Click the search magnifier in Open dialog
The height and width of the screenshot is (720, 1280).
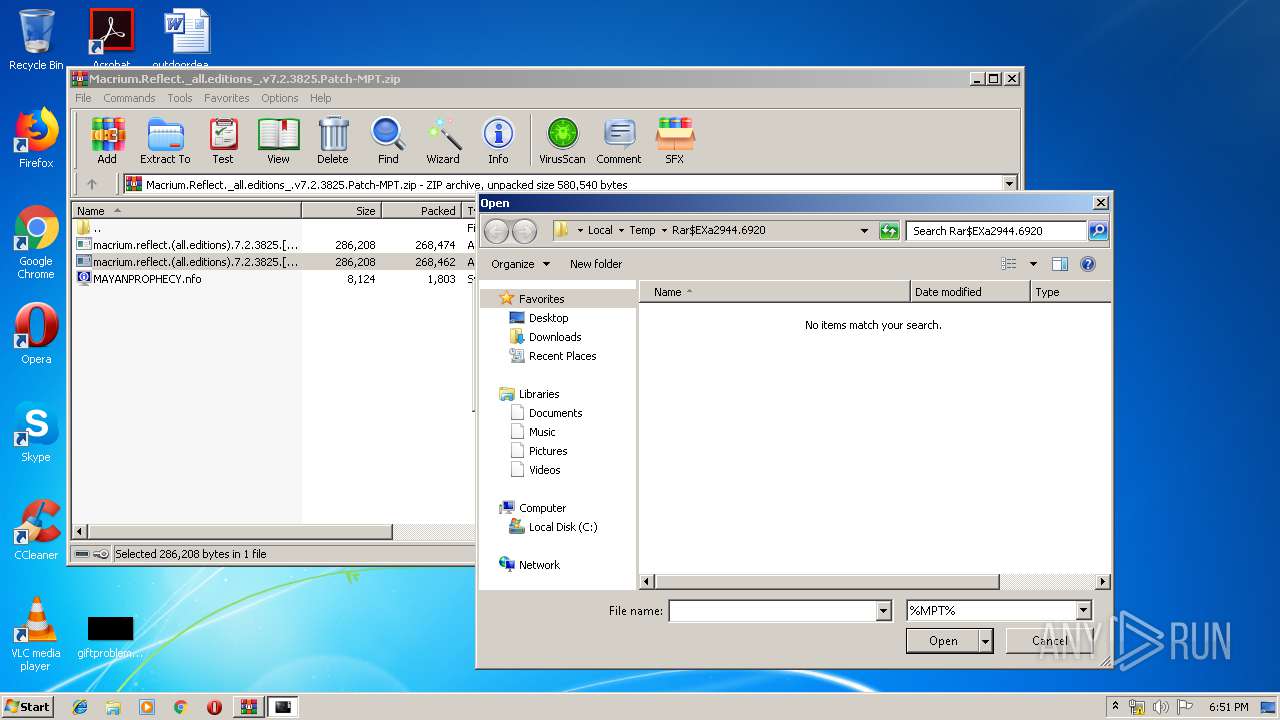[x=1098, y=230]
